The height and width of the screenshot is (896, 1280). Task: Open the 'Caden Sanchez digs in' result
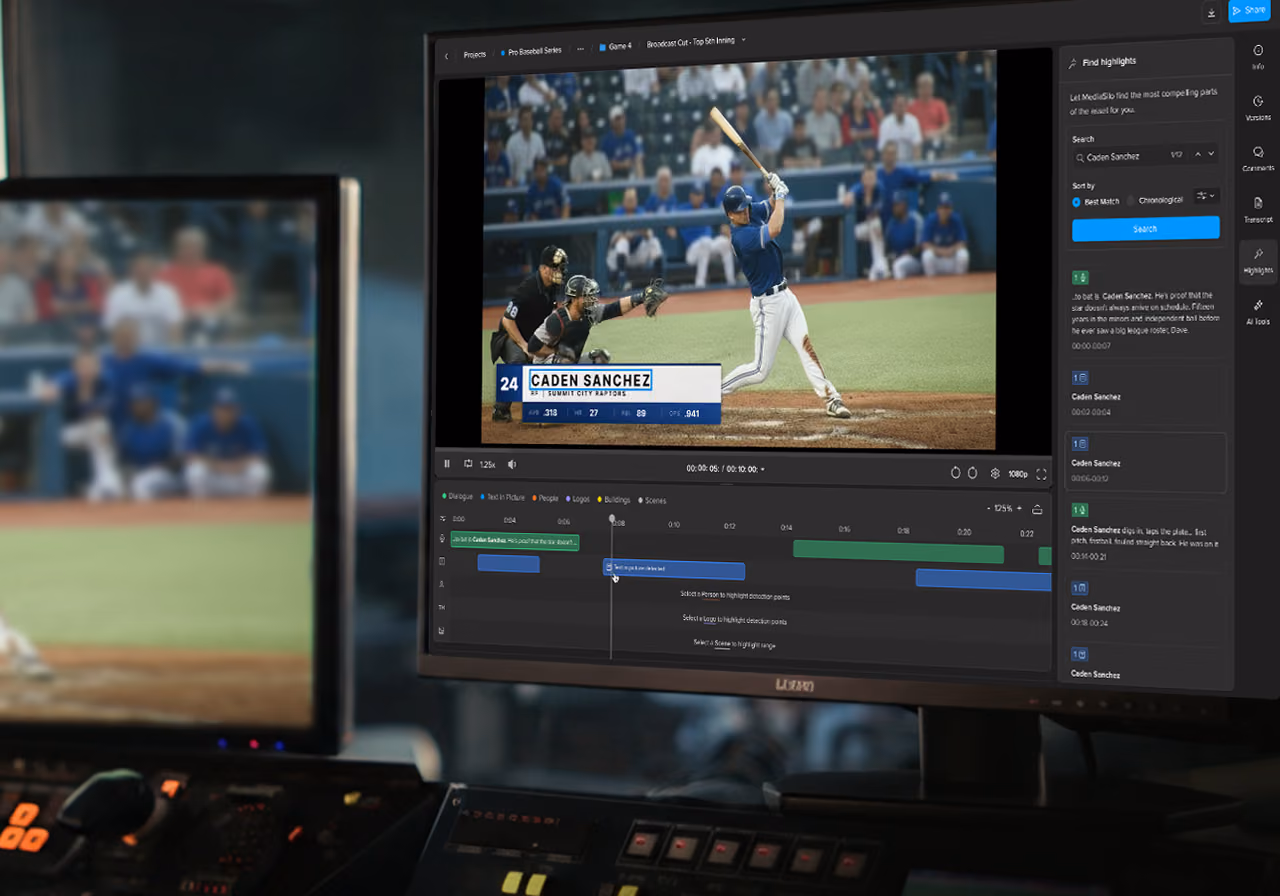pyautogui.click(x=1145, y=531)
